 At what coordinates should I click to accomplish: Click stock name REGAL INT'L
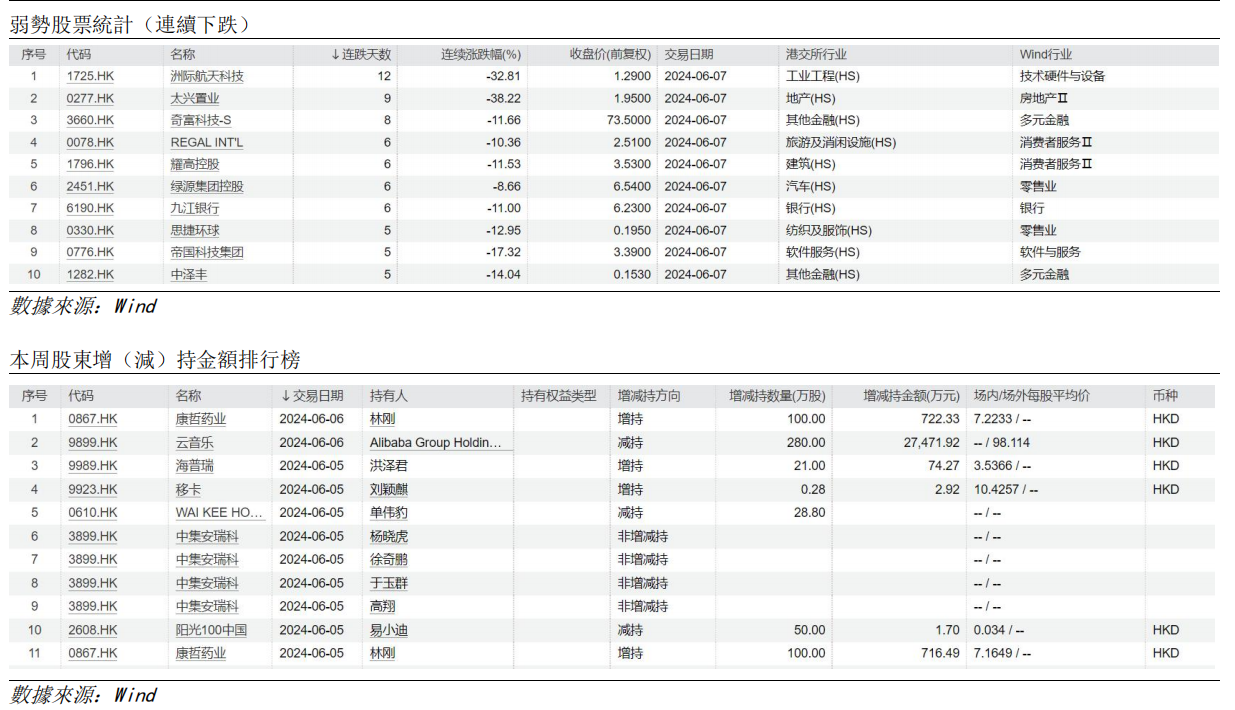pos(207,142)
